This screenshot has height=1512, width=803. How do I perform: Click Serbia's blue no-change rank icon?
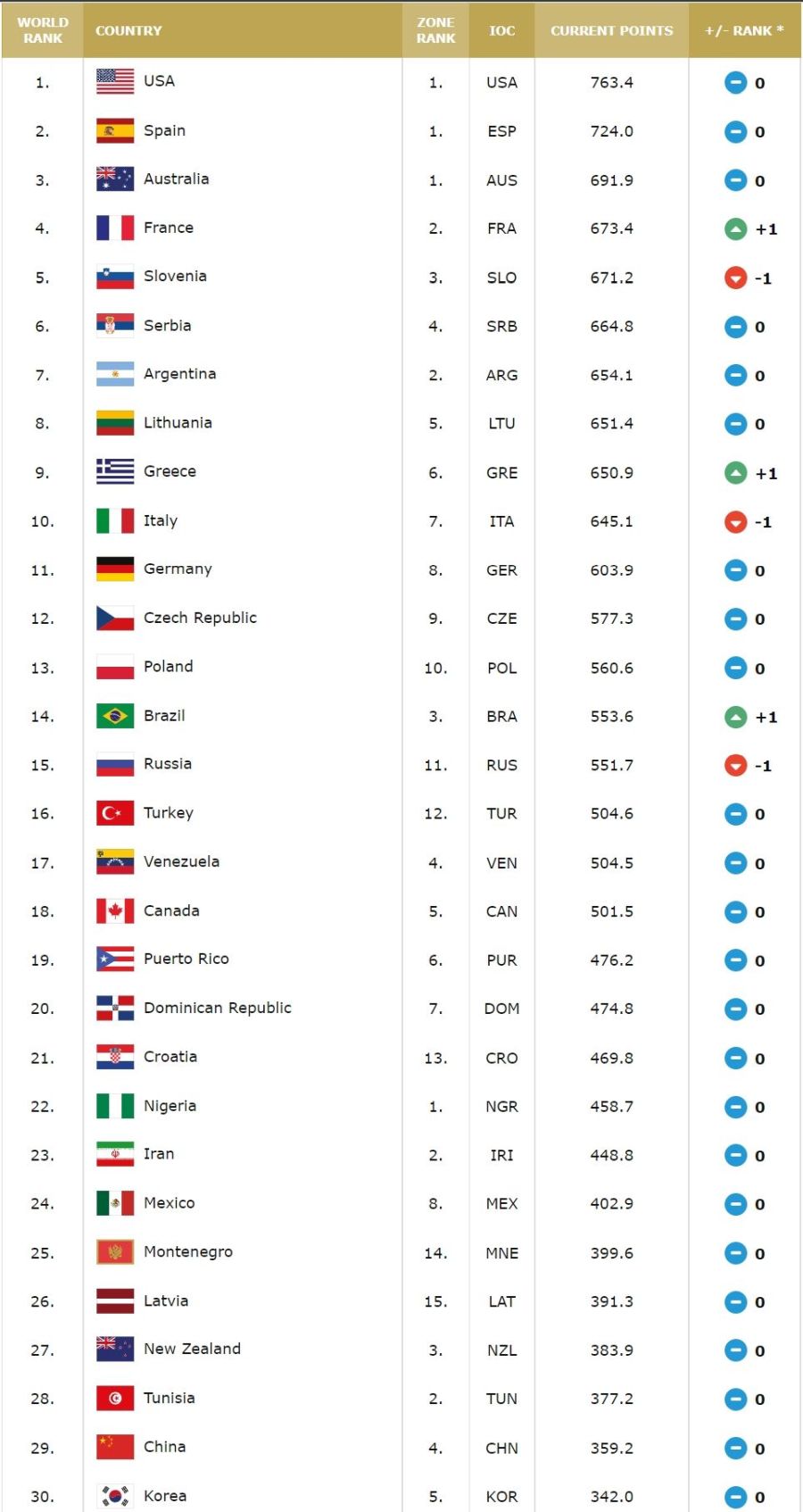pos(735,327)
